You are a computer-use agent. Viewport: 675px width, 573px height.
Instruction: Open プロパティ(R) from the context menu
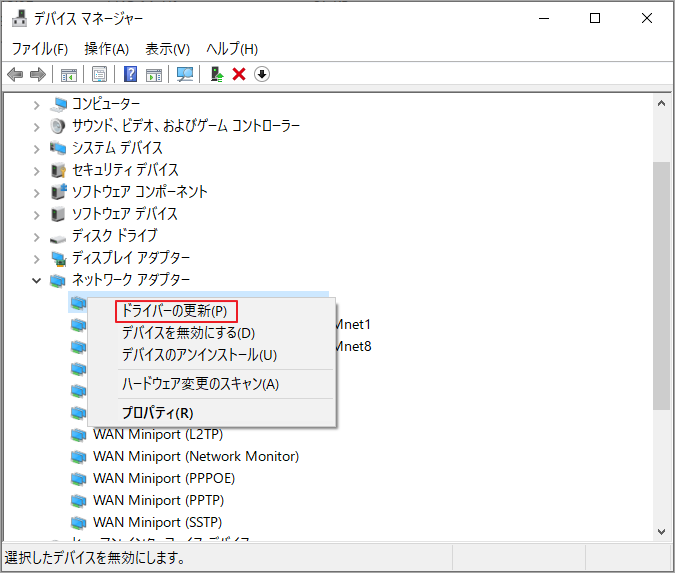pos(157,412)
